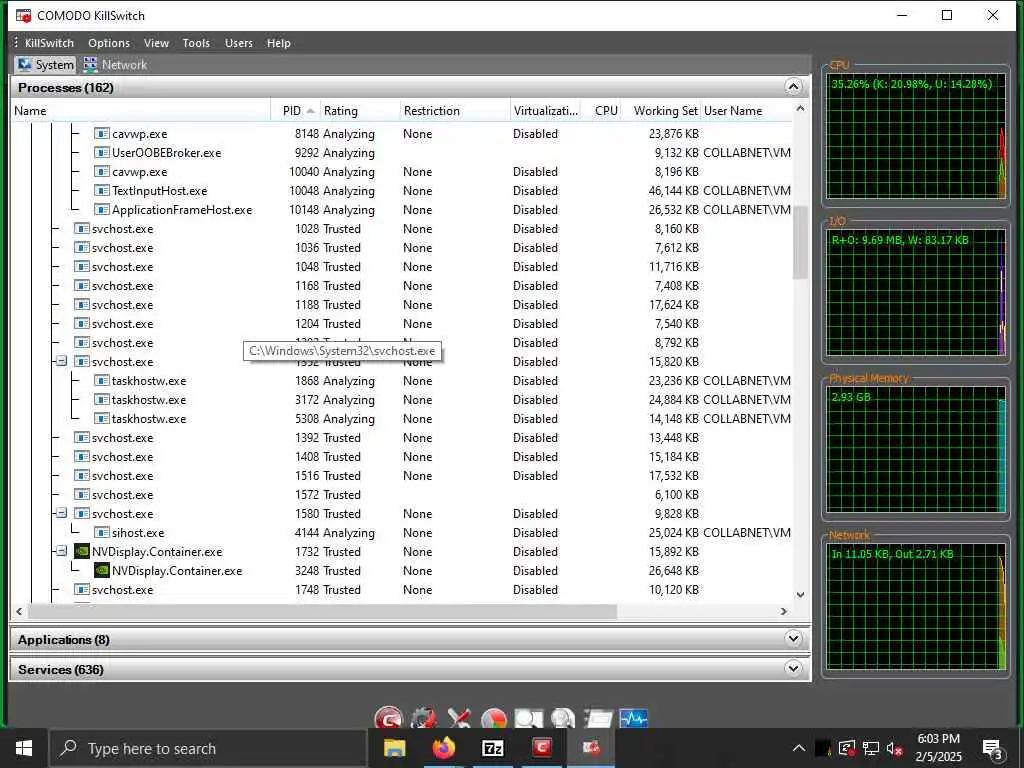This screenshot has height=768, width=1024.
Task: Open 7-Zip from the taskbar
Action: [x=492, y=748]
